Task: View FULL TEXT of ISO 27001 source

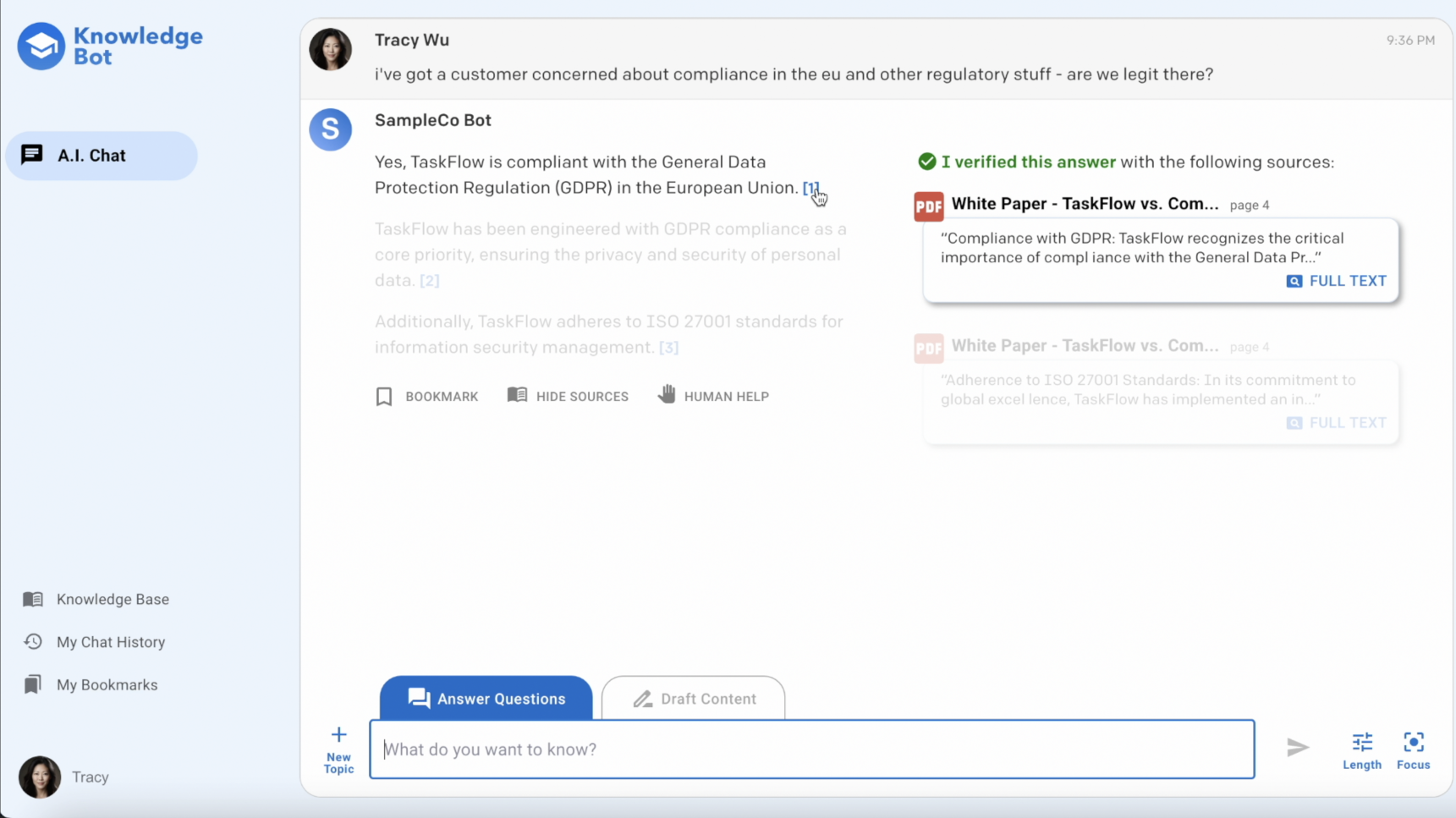Action: click(1337, 423)
